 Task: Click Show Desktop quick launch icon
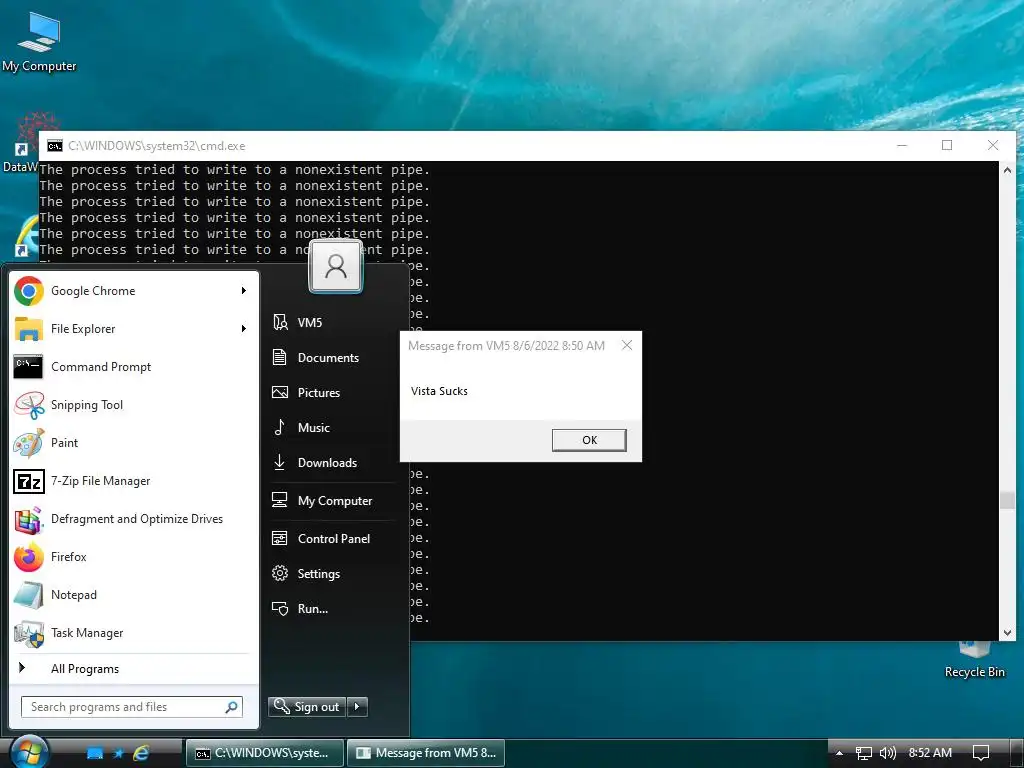pos(95,753)
